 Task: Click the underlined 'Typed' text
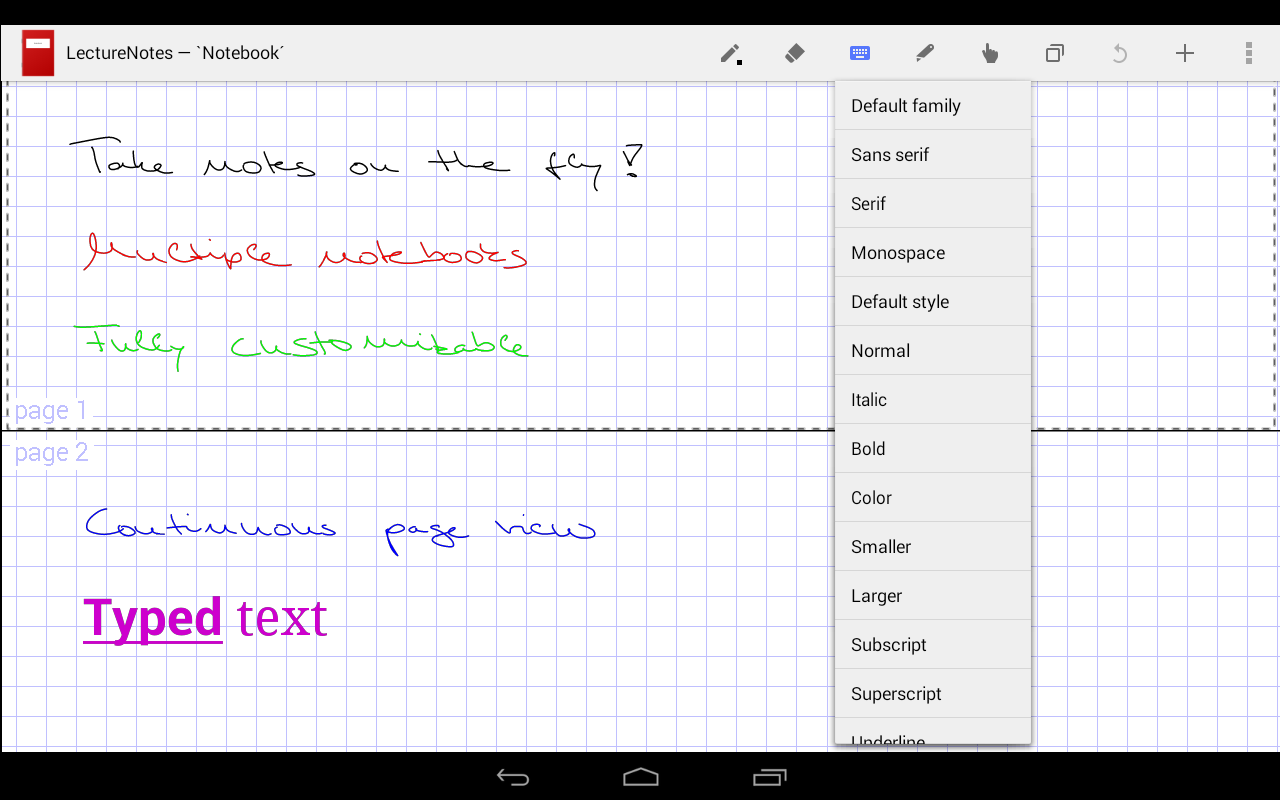point(153,620)
